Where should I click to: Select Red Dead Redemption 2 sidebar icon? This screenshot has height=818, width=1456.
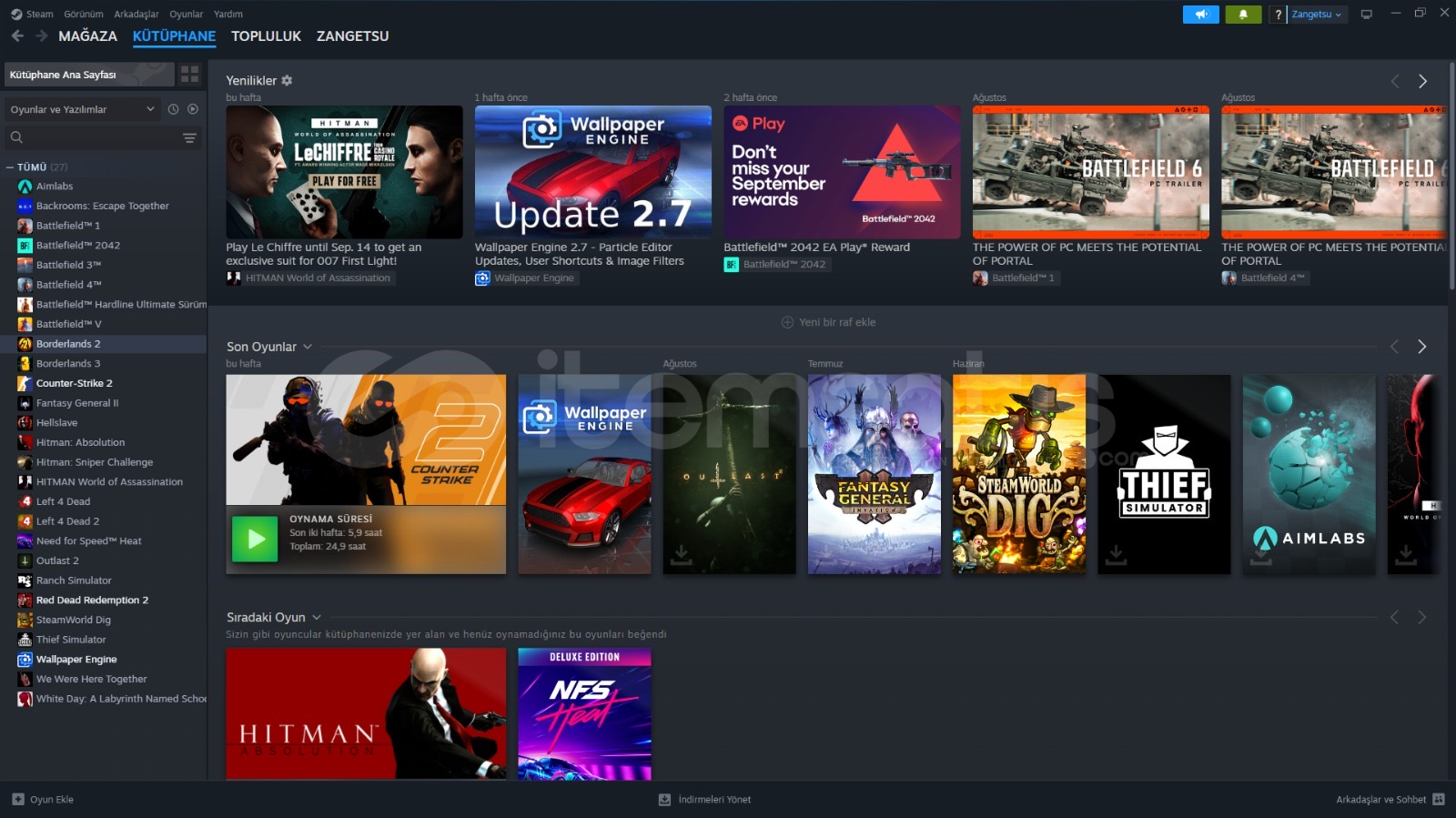pos(25,601)
